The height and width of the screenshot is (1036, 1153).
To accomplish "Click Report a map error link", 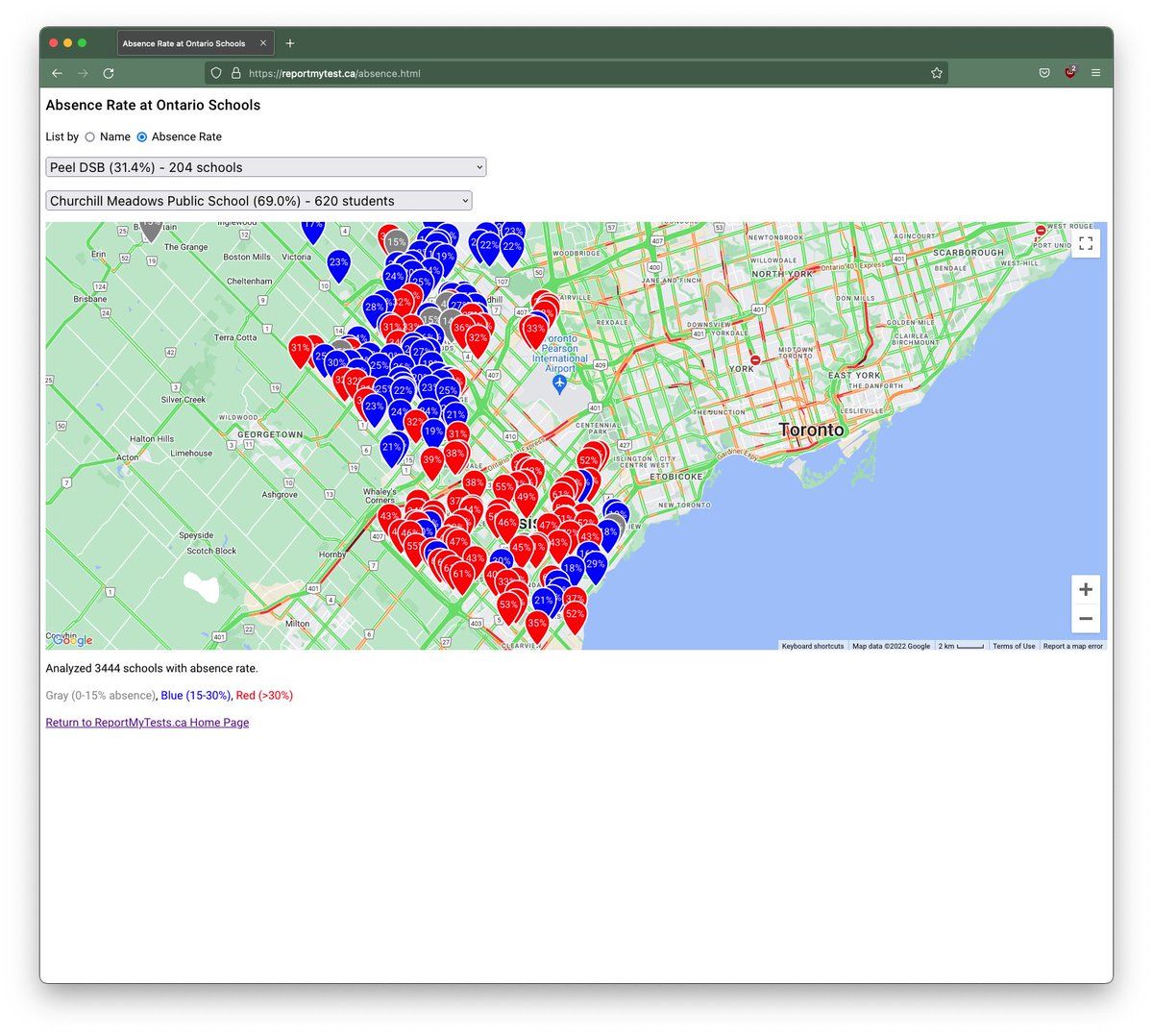I will coord(1073,646).
